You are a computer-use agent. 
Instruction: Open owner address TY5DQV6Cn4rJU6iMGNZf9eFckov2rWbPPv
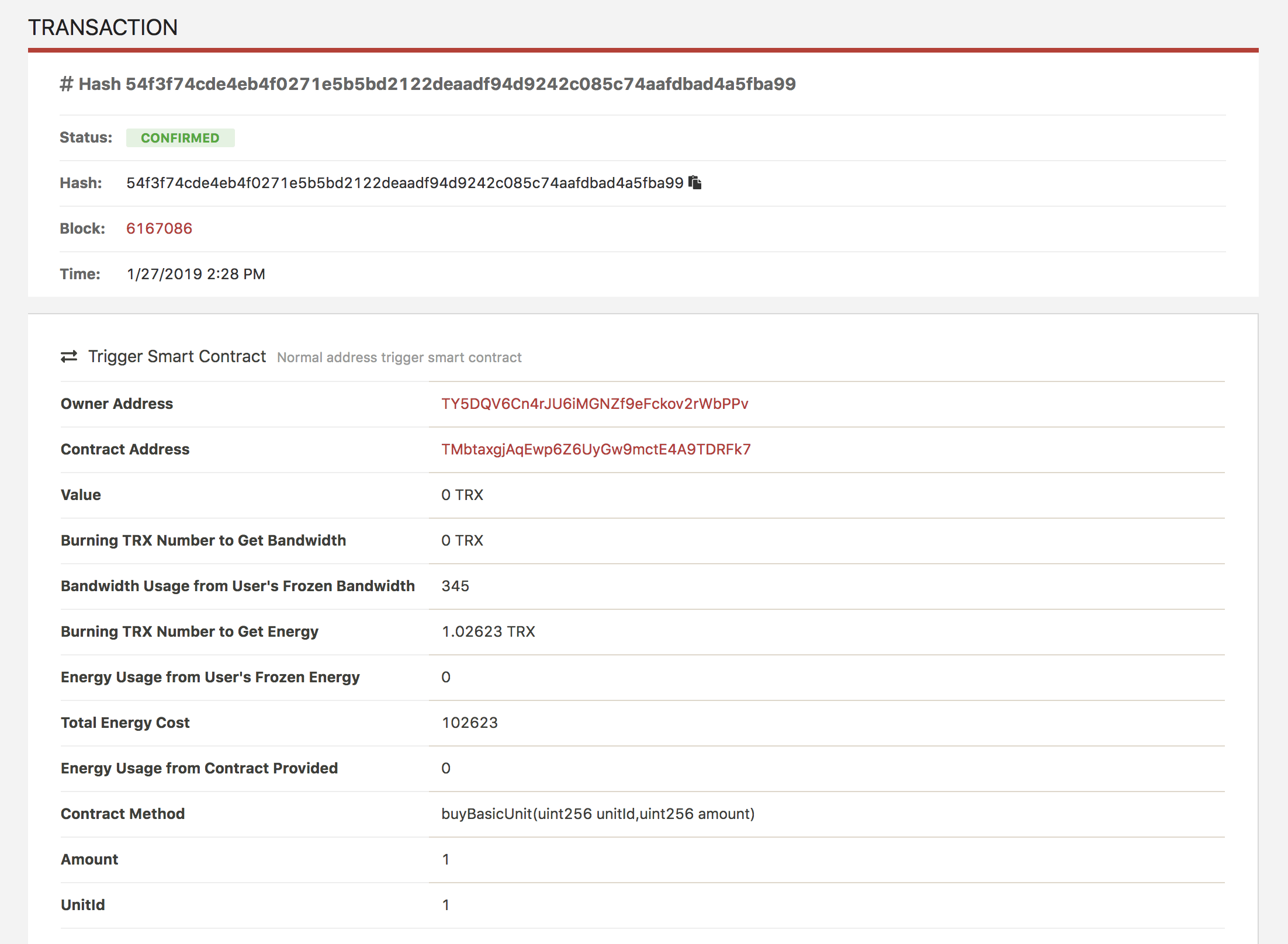(x=594, y=404)
